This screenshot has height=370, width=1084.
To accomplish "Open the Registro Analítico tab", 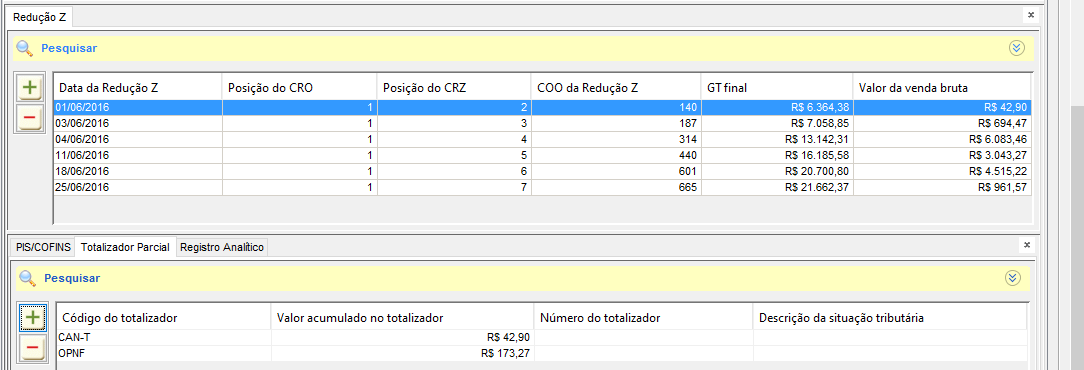I will pos(222,247).
